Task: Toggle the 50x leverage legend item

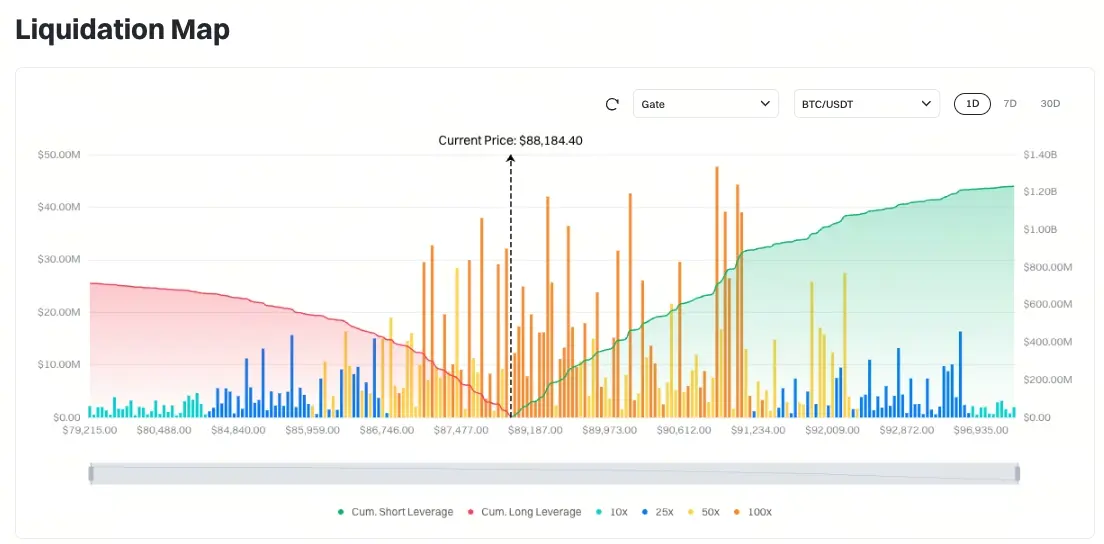Action: [704, 512]
